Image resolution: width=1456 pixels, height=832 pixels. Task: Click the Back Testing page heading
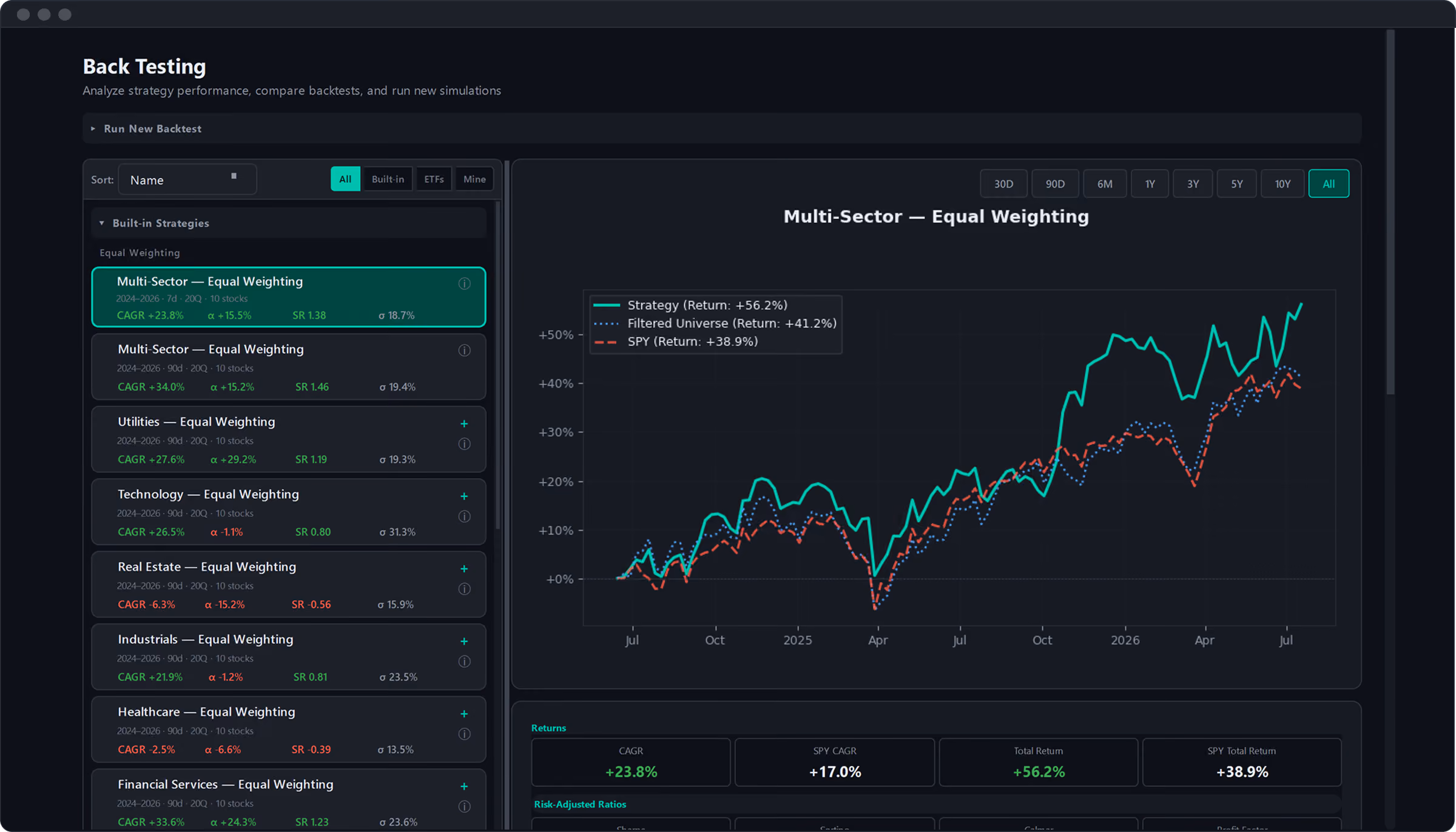(x=144, y=67)
